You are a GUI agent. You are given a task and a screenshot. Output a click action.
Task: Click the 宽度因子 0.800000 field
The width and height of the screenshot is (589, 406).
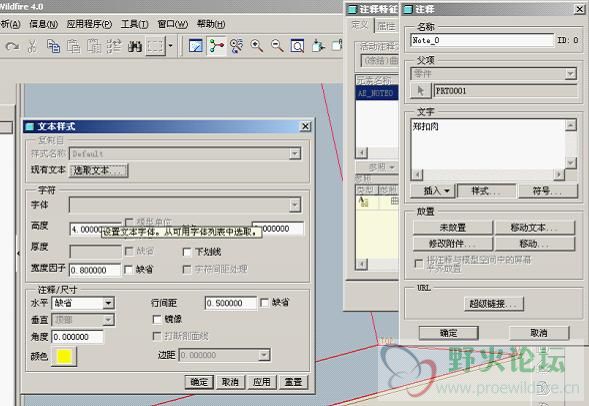click(x=95, y=270)
